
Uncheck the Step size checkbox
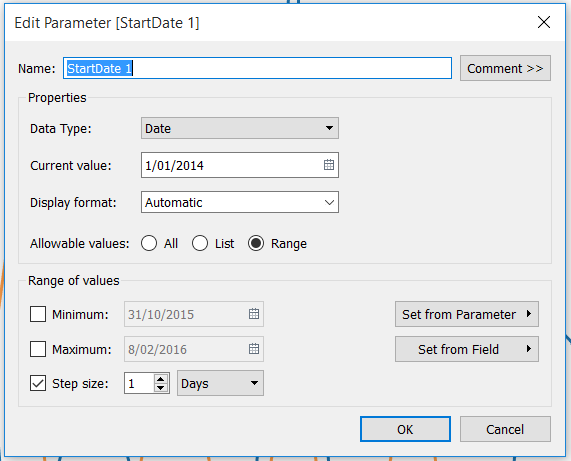point(38,383)
